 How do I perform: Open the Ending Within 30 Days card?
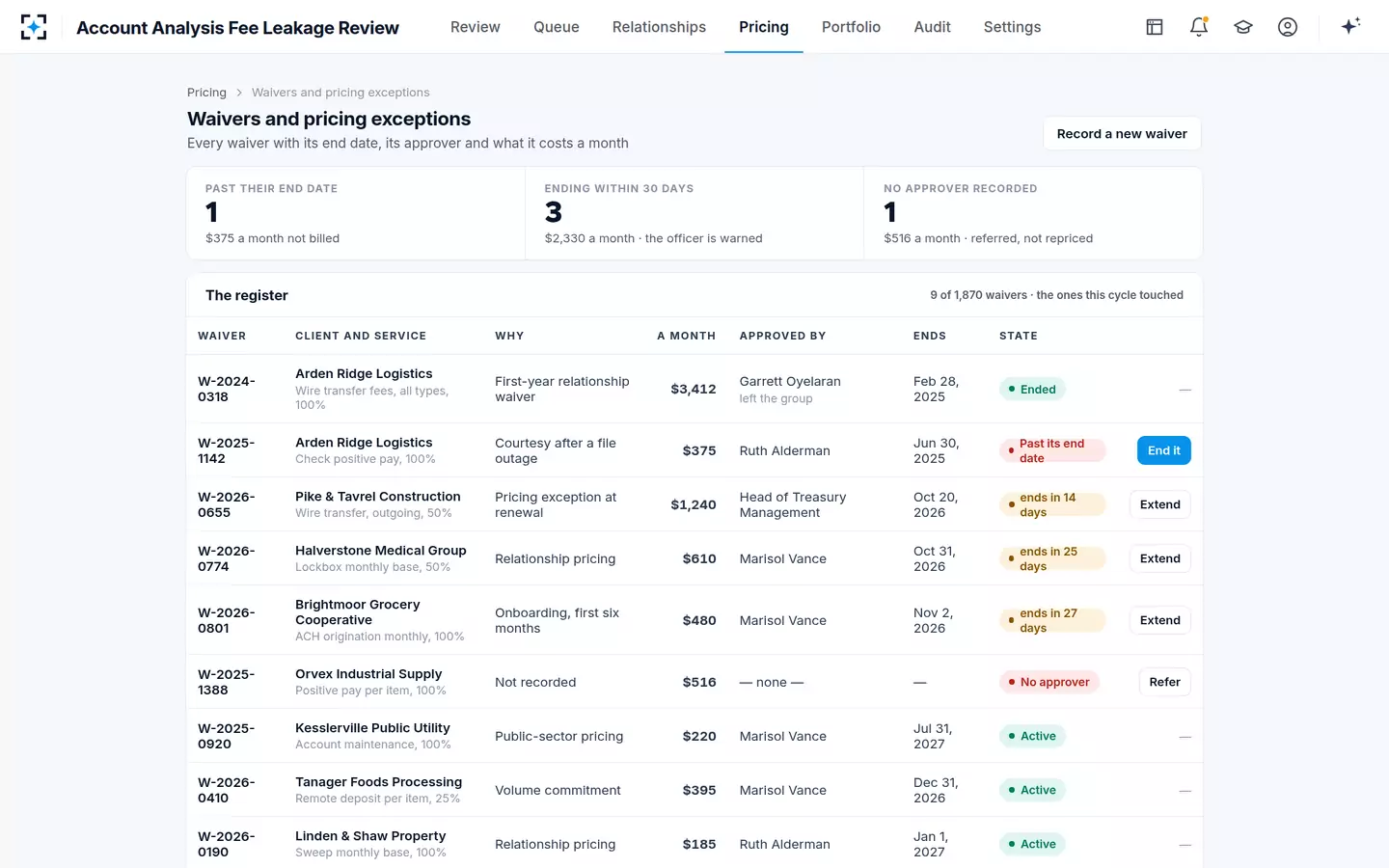pos(694,213)
